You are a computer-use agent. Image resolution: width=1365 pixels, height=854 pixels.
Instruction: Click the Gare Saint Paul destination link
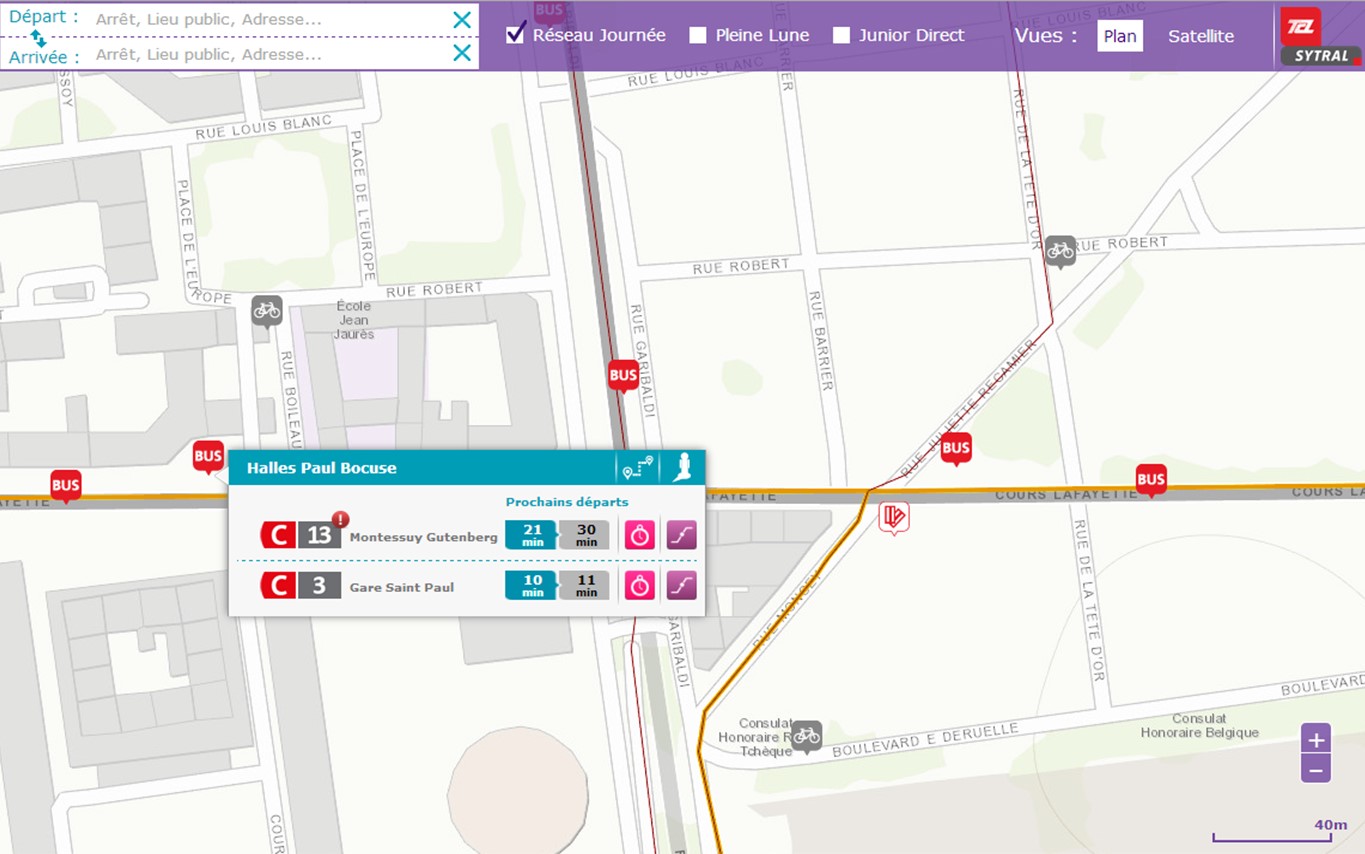[401, 587]
